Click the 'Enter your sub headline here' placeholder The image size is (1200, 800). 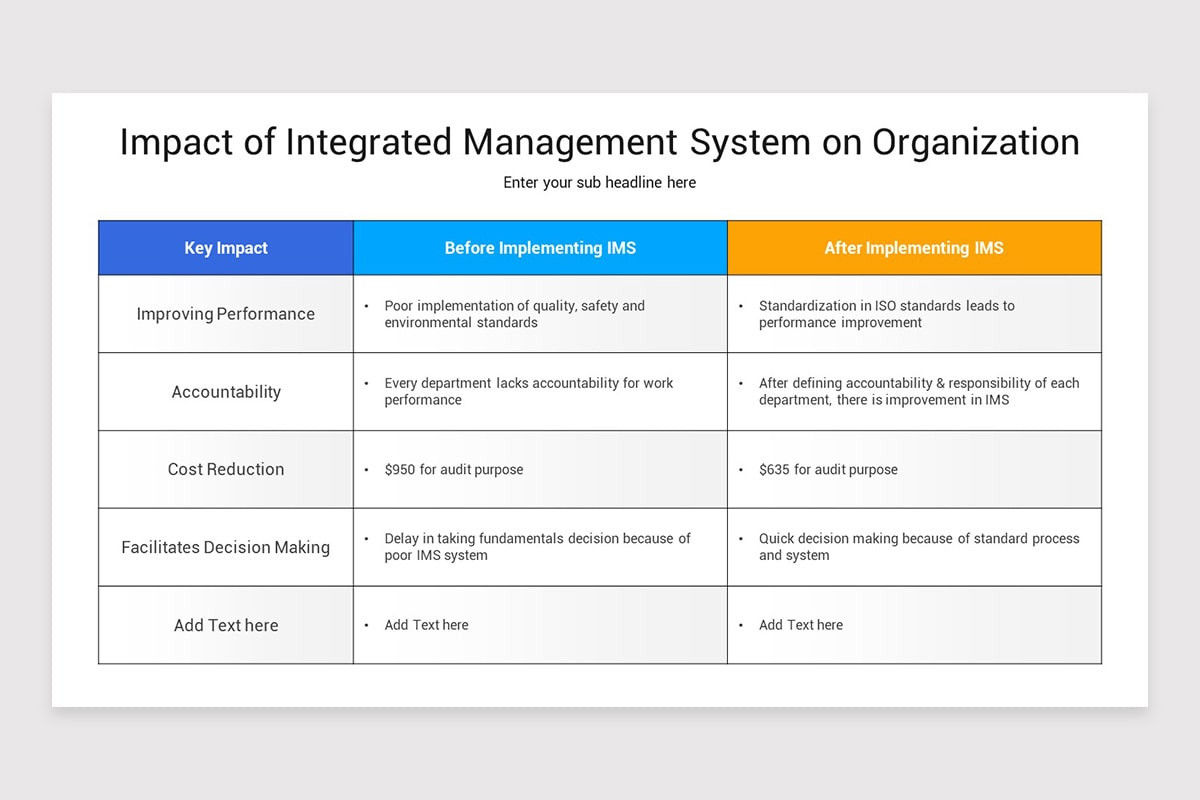[599, 182]
